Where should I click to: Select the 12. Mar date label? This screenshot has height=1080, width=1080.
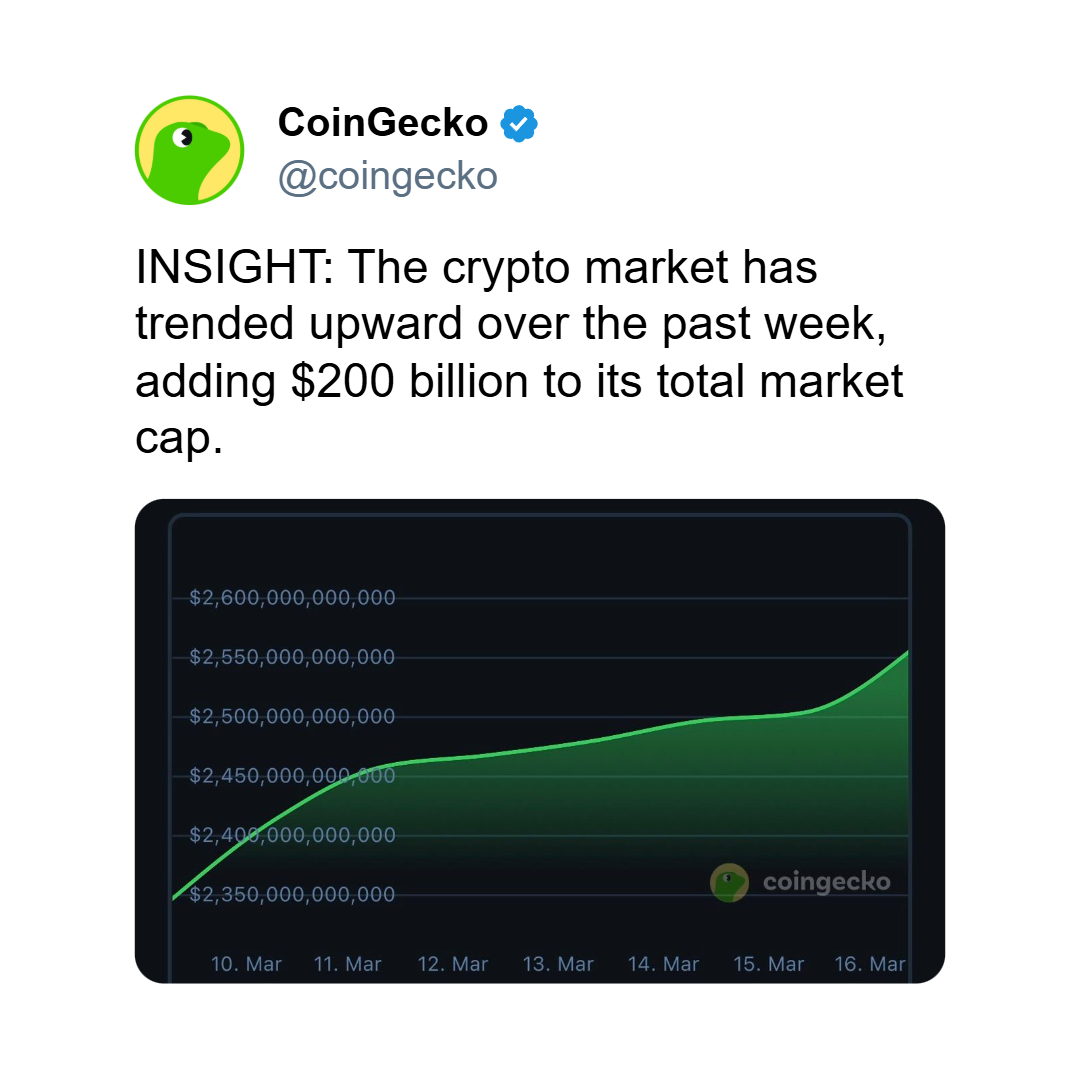pyautogui.click(x=453, y=964)
